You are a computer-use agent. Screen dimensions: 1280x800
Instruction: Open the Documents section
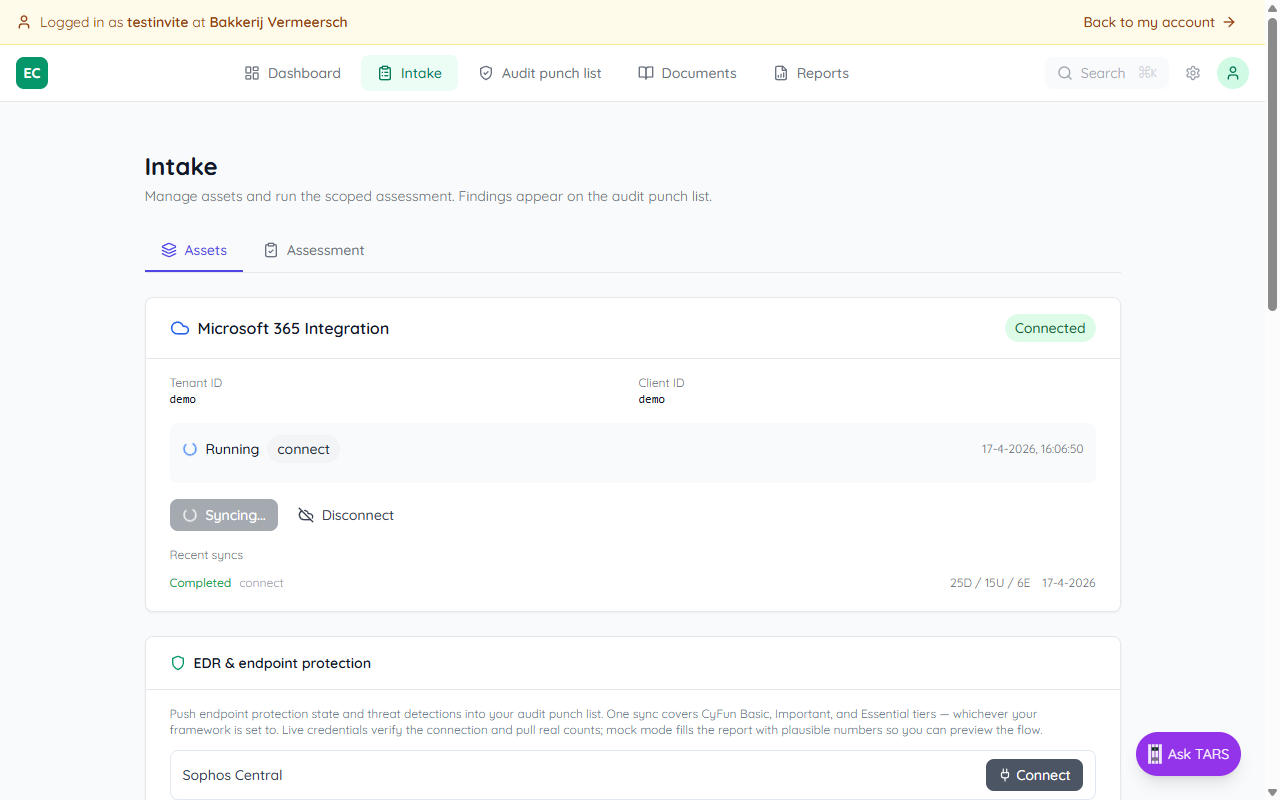coord(687,73)
